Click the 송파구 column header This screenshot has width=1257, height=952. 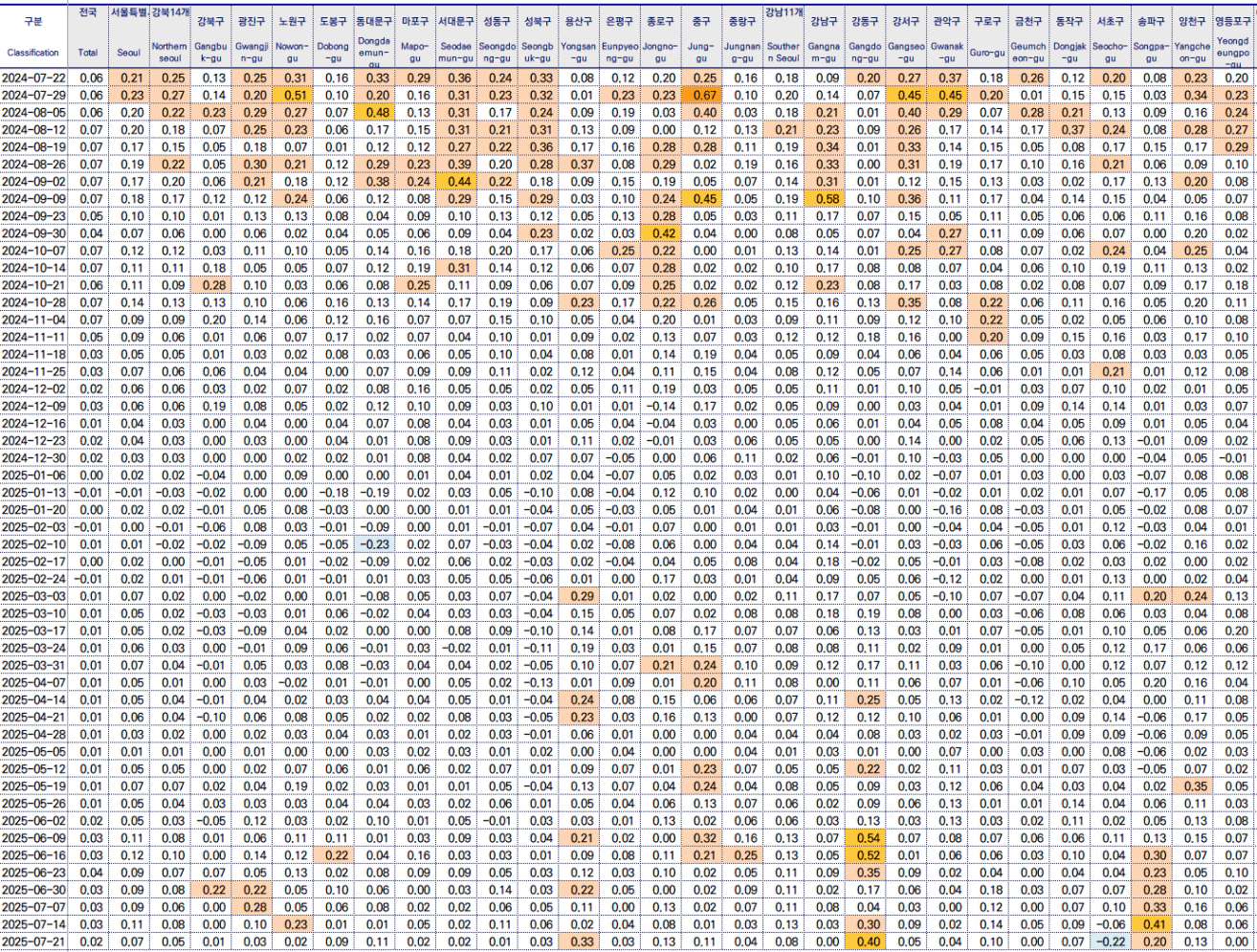pos(1151,20)
